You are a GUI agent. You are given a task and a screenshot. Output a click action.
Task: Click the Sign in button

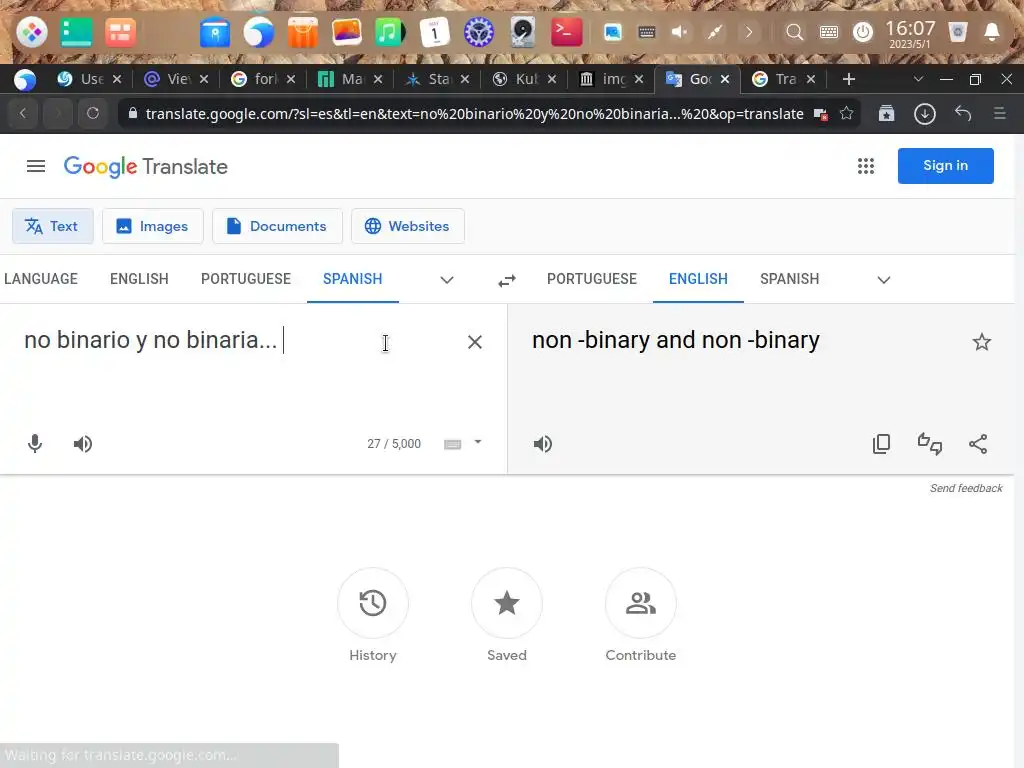click(x=946, y=166)
